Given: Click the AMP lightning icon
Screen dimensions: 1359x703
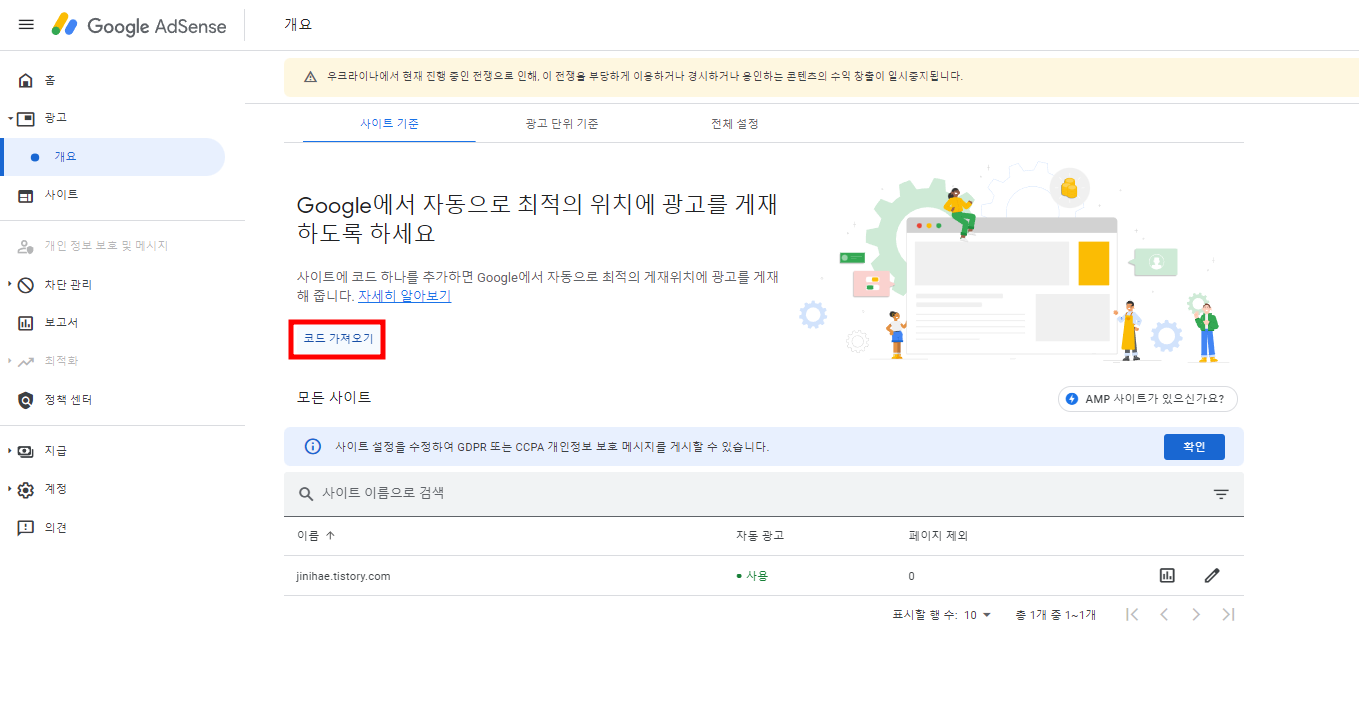Looking at the screenshot, I should [1073, 399].
